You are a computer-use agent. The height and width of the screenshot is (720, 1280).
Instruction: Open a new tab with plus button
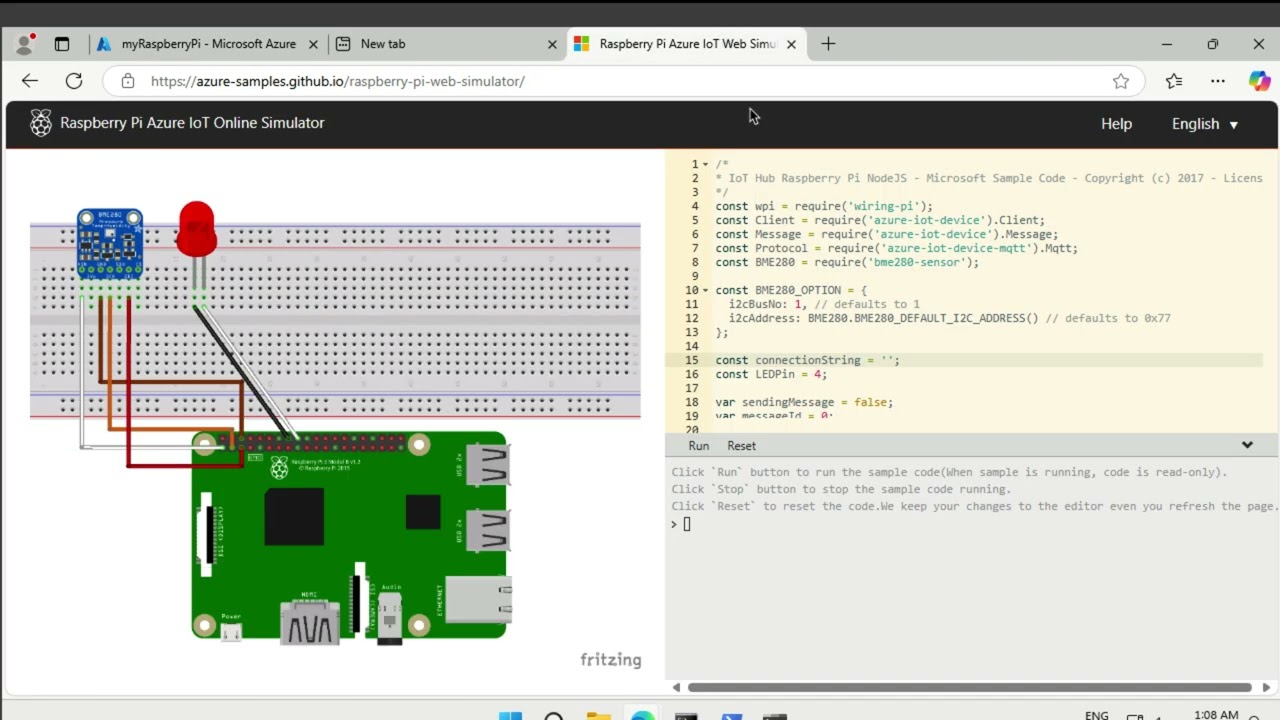pos(828,44)
